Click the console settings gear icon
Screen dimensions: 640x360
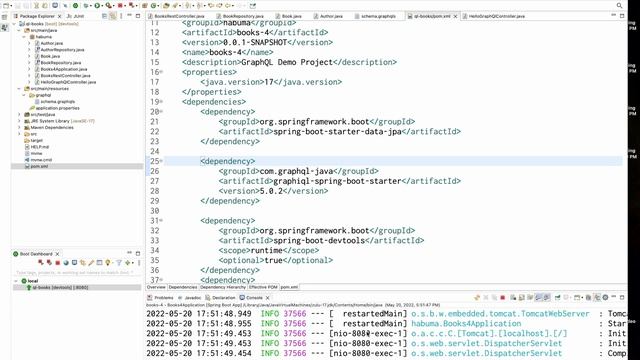(x=605, y=298)
